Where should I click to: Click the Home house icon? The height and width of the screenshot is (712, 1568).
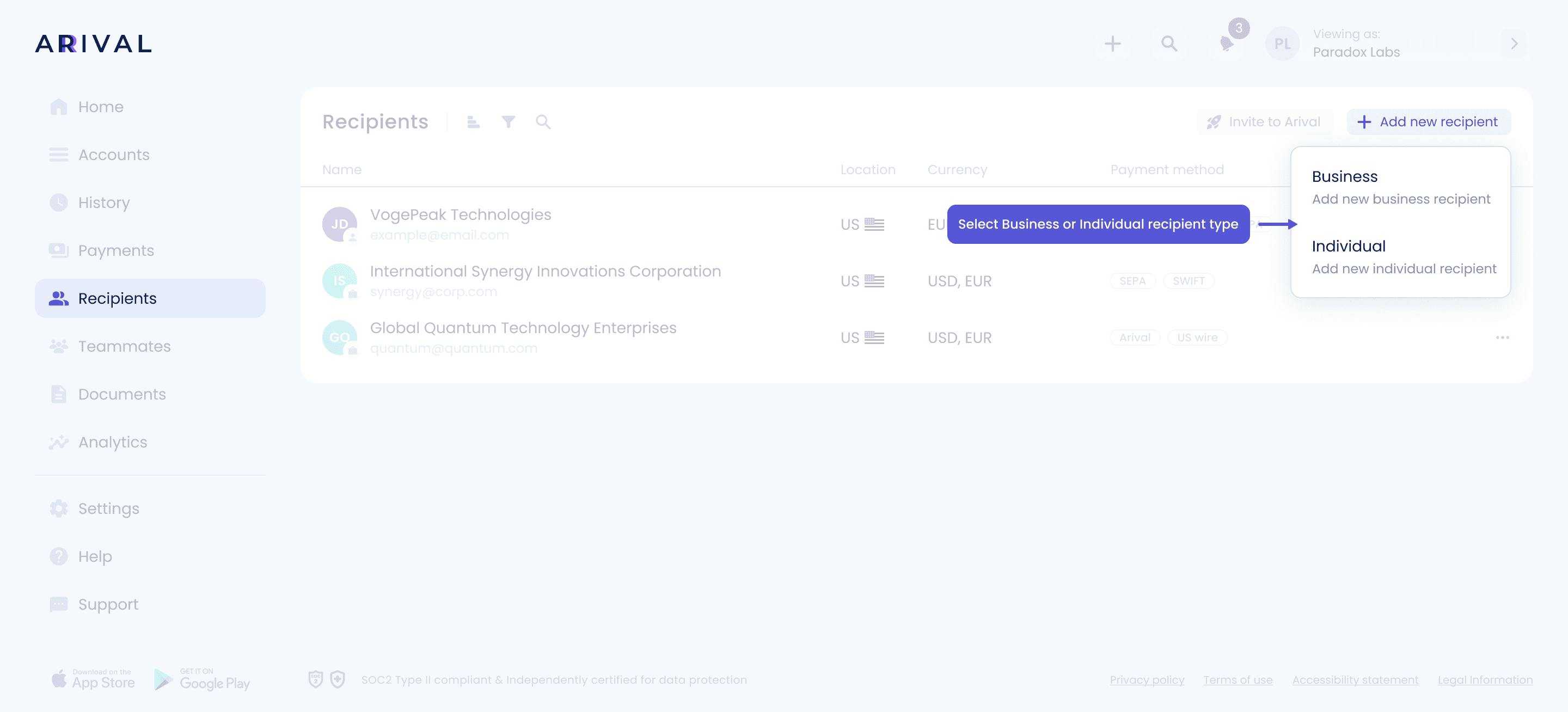click(x=58, y=107)
